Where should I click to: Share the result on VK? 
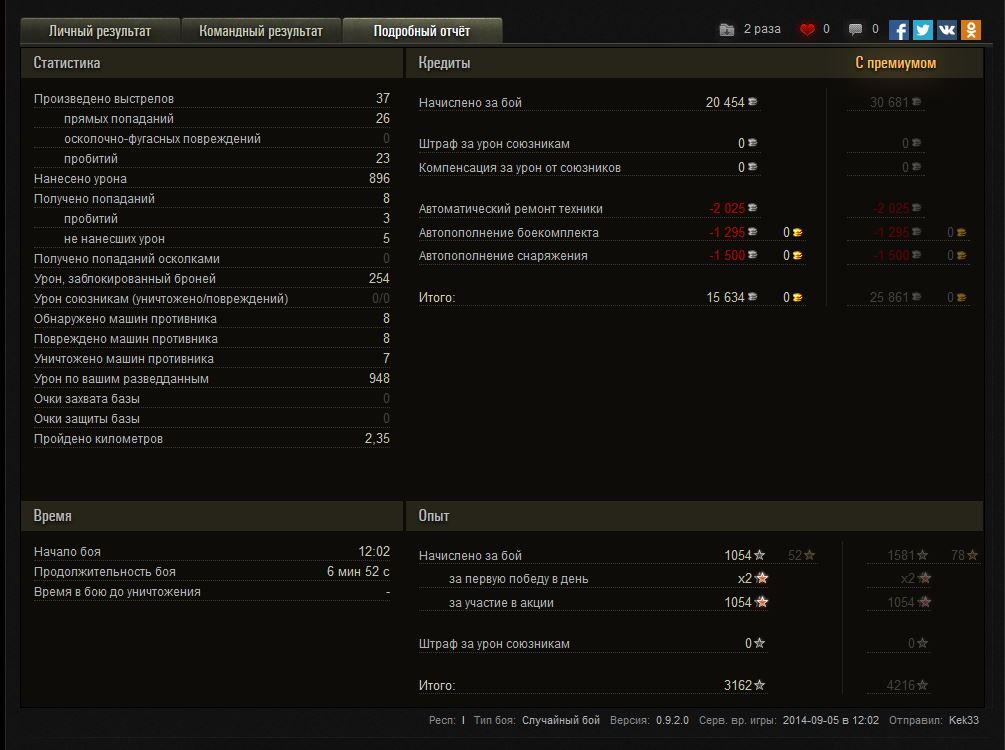(x=947, y=30)
